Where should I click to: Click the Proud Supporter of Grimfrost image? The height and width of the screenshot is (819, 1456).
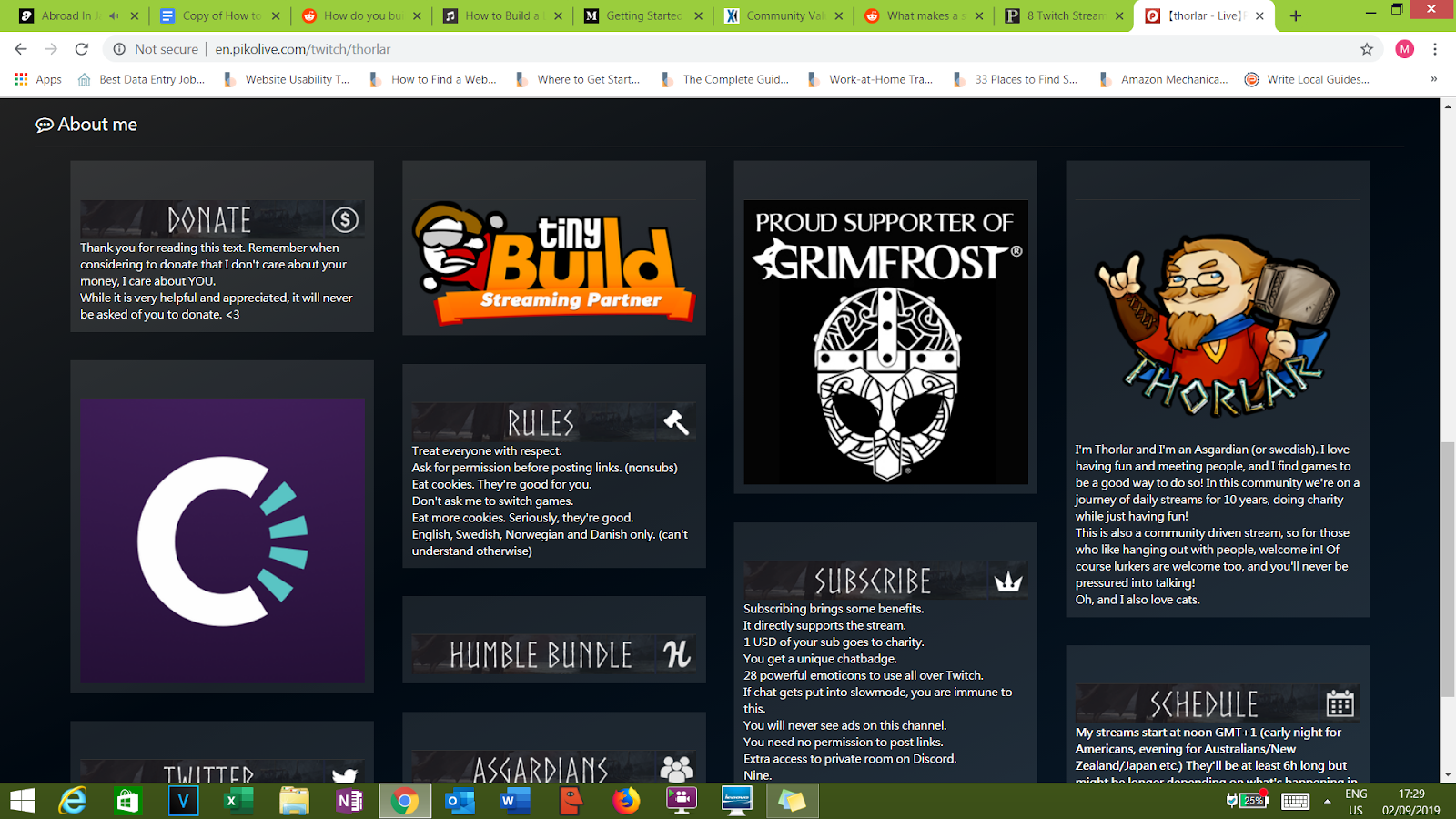click(x=885, y=342)
